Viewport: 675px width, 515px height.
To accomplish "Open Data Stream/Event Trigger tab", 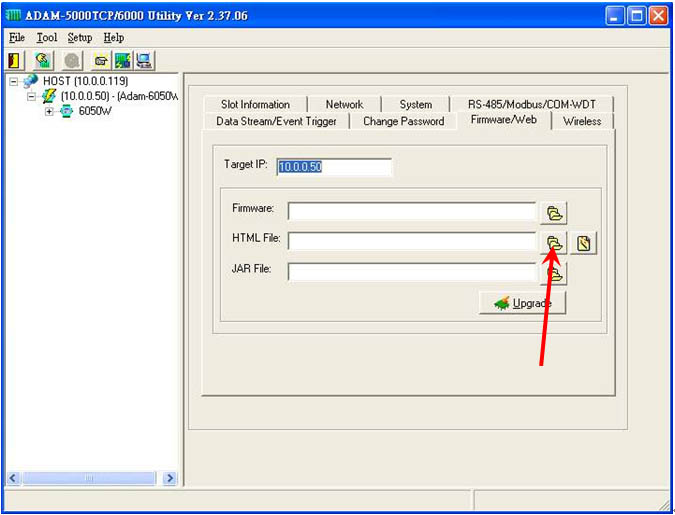I will click(x=276, y=121).
